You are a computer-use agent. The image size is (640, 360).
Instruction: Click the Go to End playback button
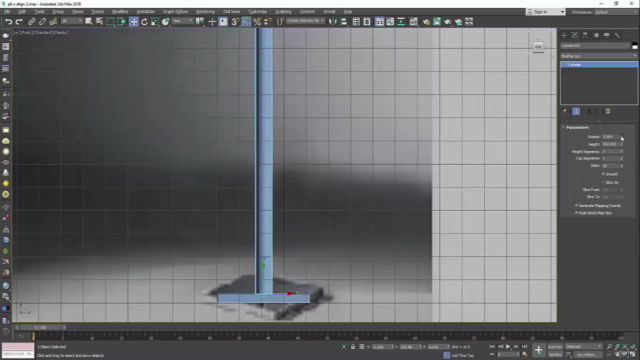(x=524, y=347)
